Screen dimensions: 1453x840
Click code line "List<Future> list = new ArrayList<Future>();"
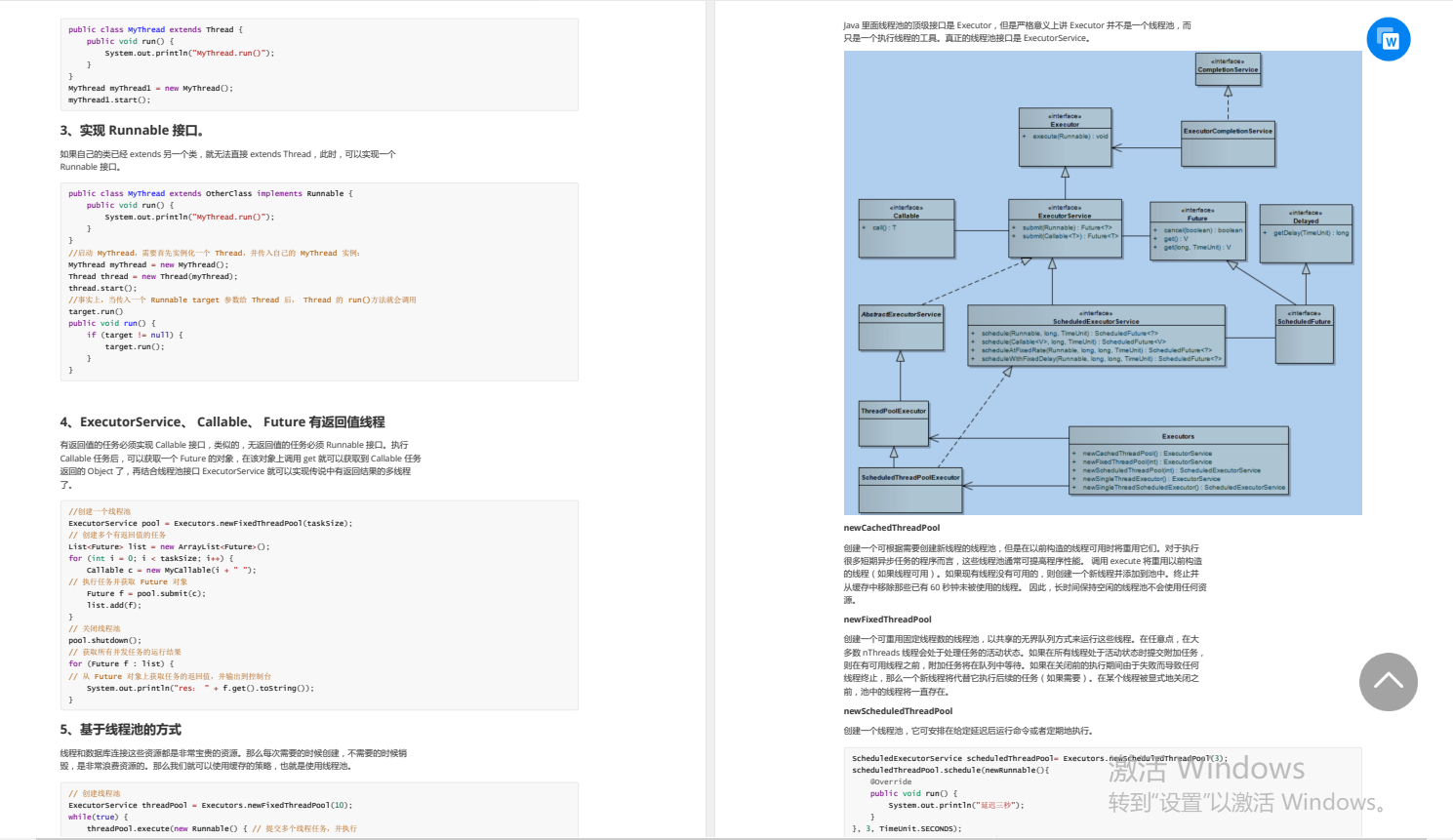169,546
